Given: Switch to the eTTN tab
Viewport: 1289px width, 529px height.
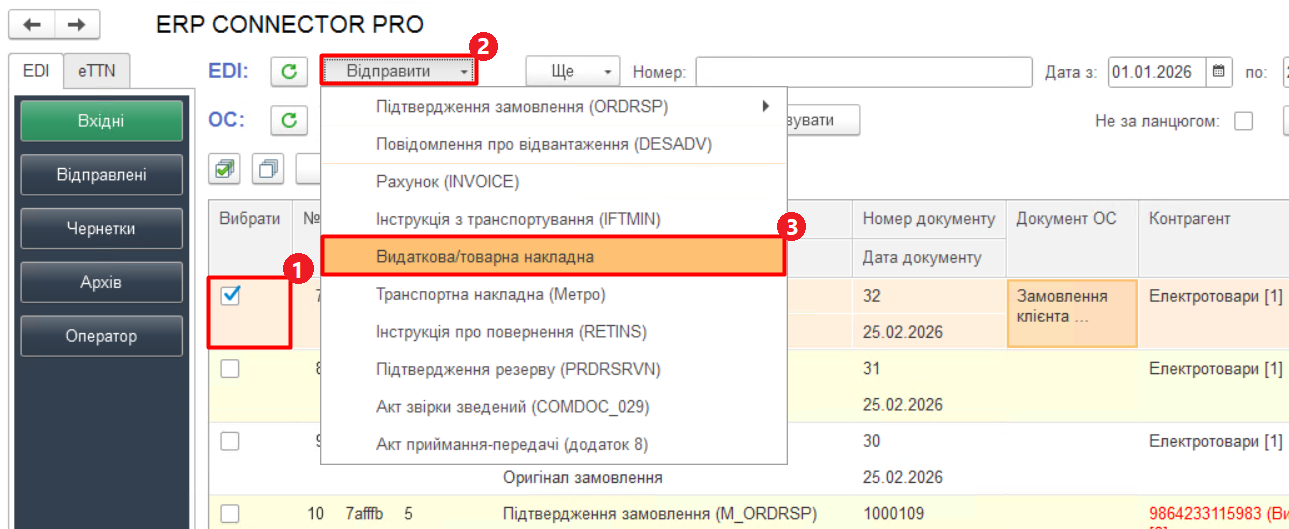Looking at the screenshot, I should [x=96, y=72].
